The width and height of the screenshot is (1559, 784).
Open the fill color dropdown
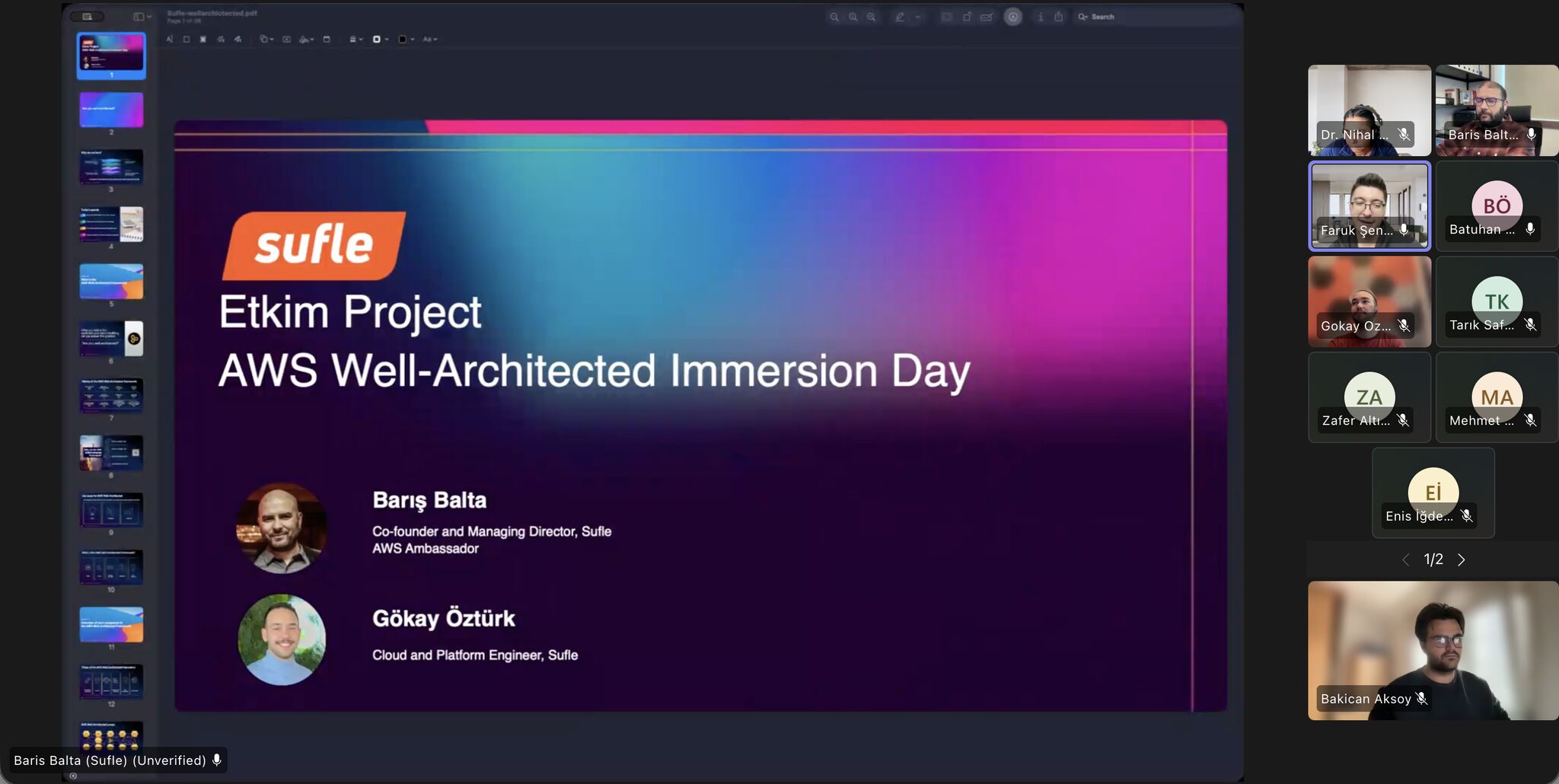click(406, 39)
